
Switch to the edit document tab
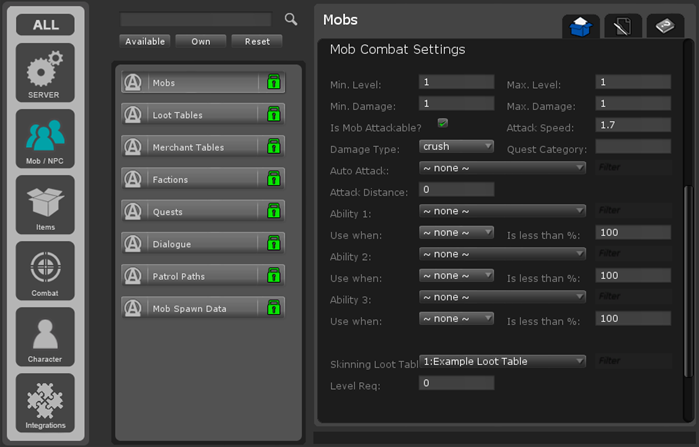click(x=622, y=27)
